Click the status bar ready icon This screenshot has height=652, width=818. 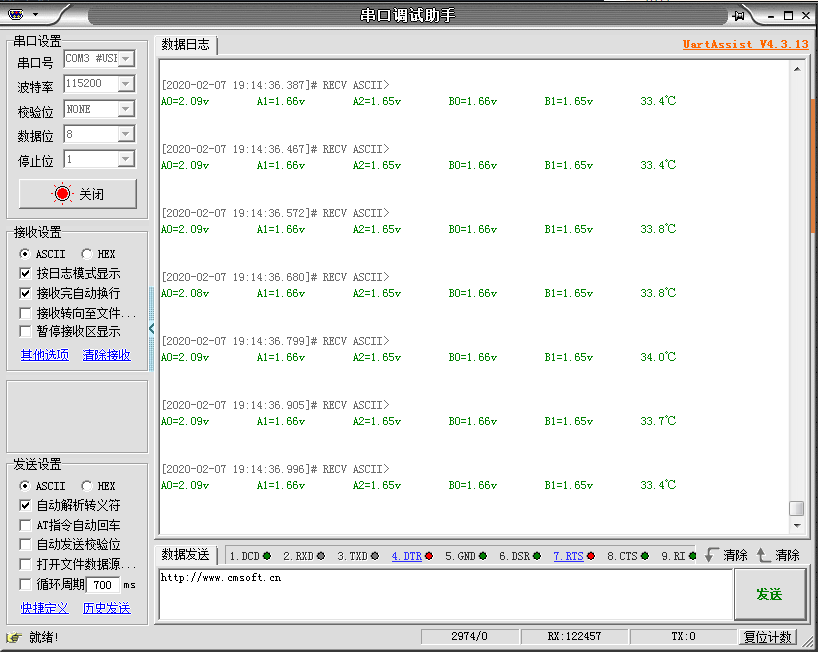(x=14, y=637)
